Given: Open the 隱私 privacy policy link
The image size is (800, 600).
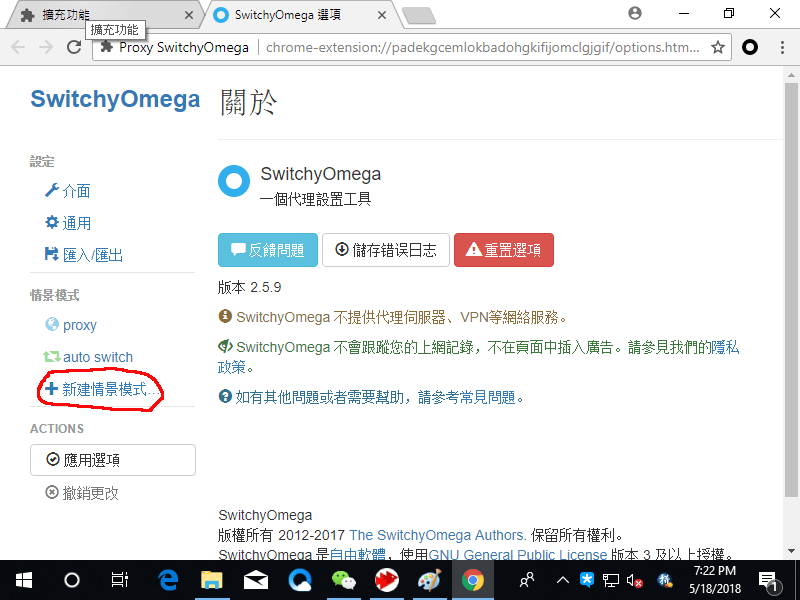Looking at the screenshot, I should [x=725, y=347].
